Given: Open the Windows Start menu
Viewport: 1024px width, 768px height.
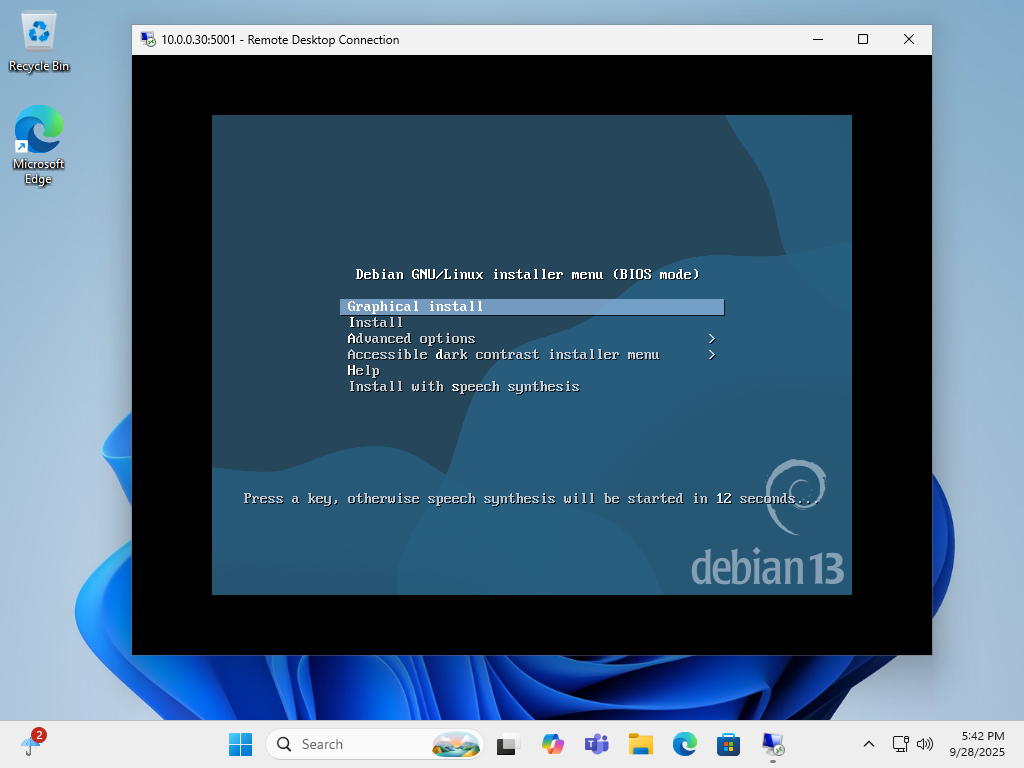Looking at the screenshot, I should pyautogui.click(x=240, y=744).
